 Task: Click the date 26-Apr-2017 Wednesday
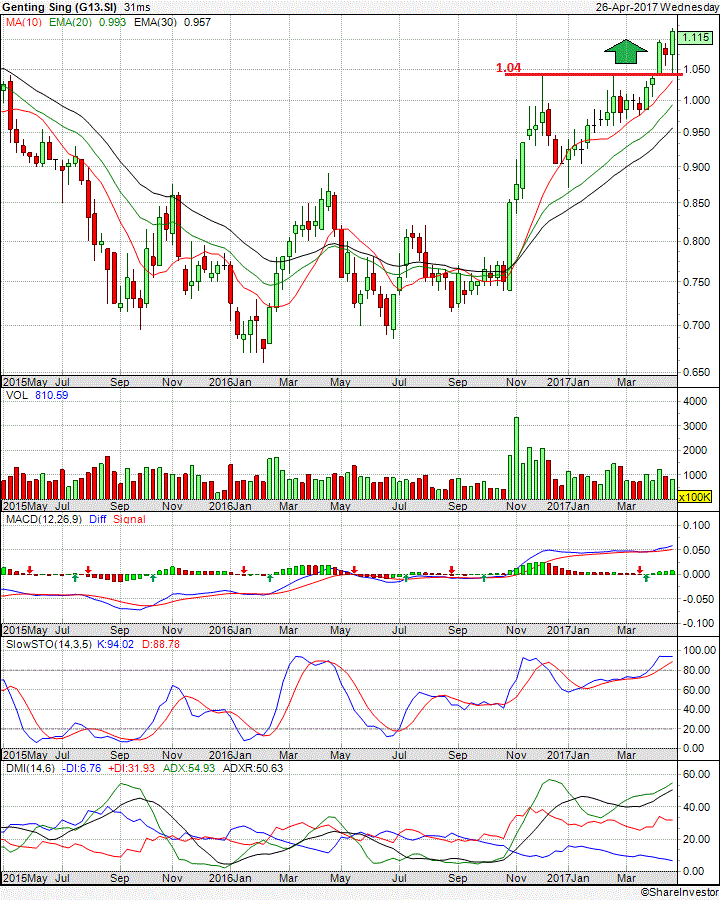[657, 7]
